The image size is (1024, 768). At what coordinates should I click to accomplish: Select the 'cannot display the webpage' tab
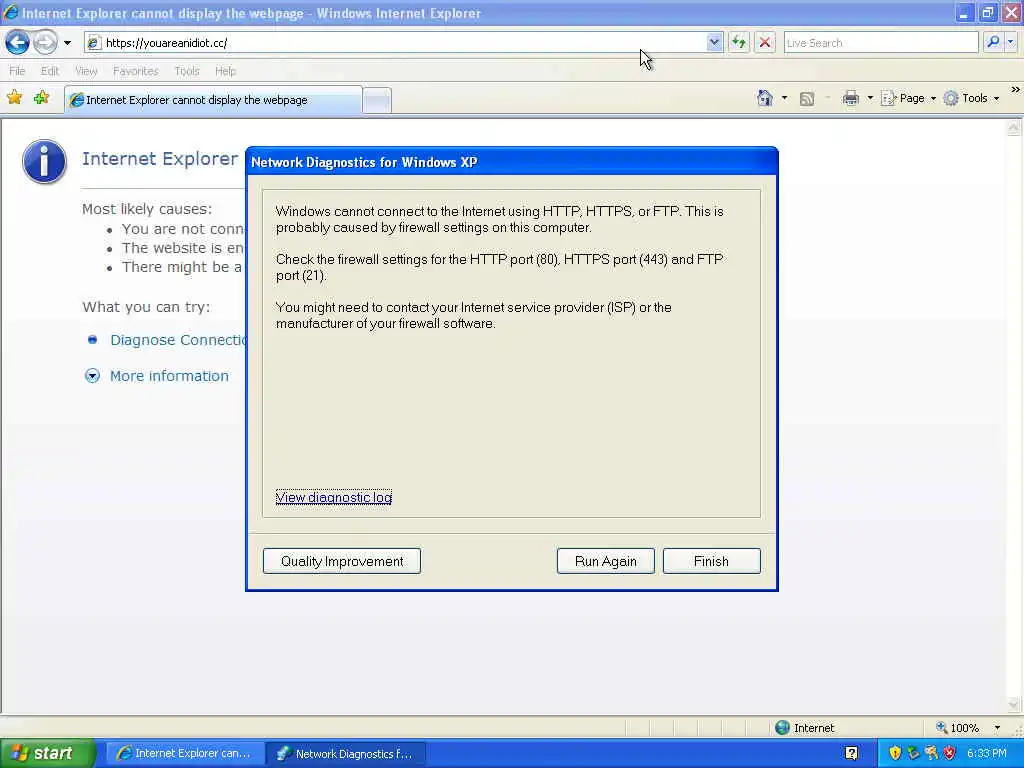coord(214,100)
